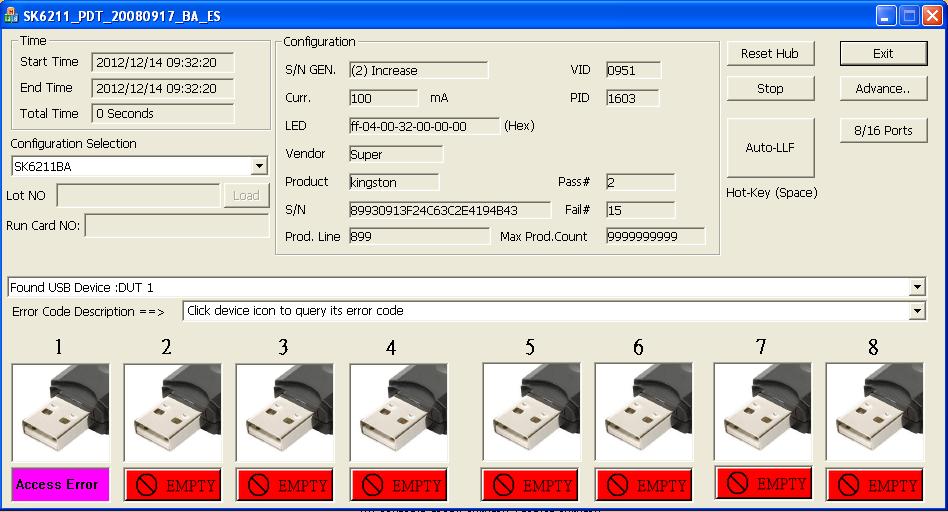The image size is (948, 512).
Task: Click the EMPTY status under port 4
Action: coord(399,485)
